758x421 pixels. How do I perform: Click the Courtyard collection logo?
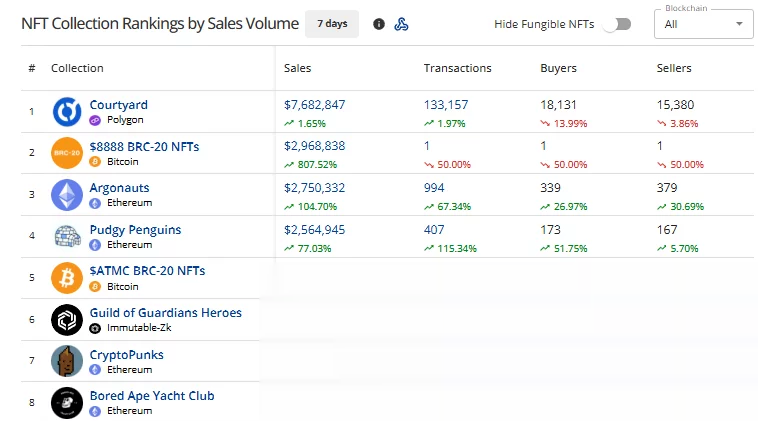point(67,112)
